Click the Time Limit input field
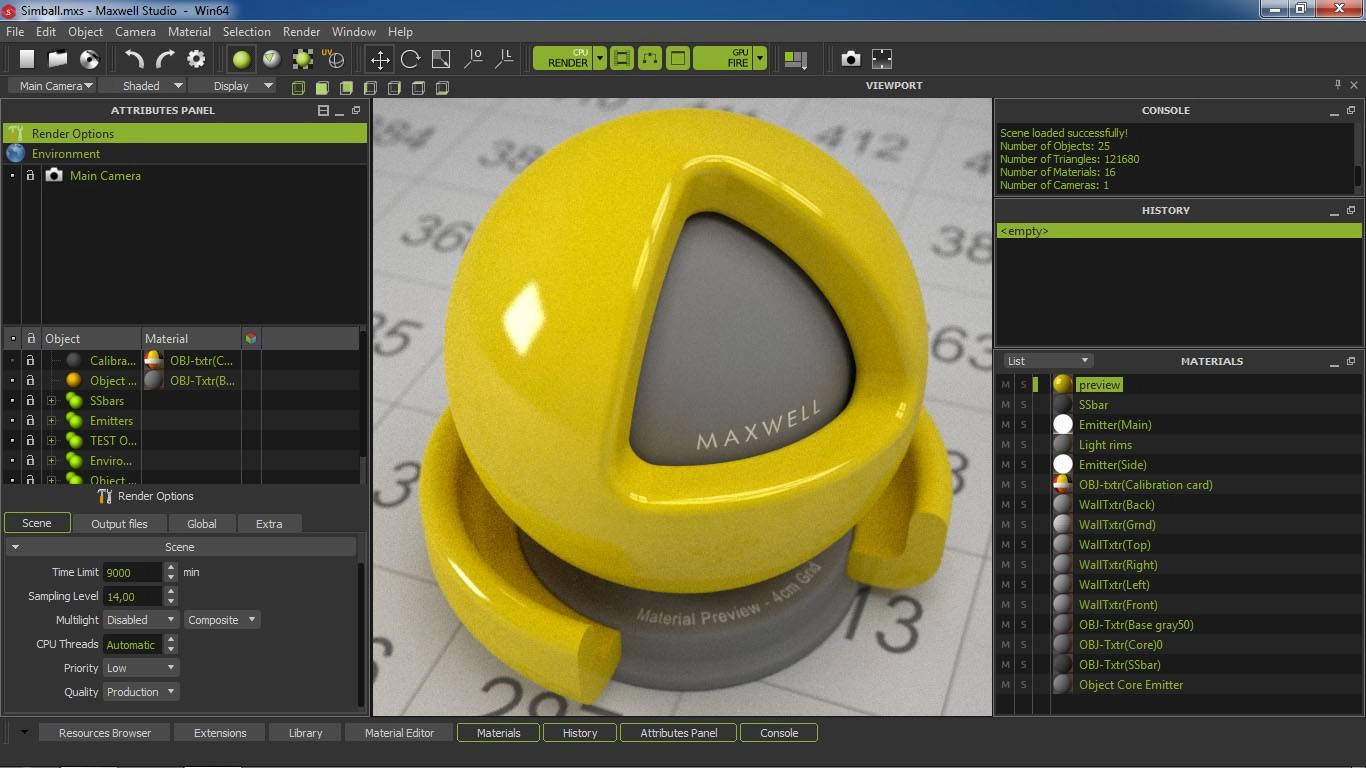This screenshot has width=1366, height=768. [x=132, y=572]
